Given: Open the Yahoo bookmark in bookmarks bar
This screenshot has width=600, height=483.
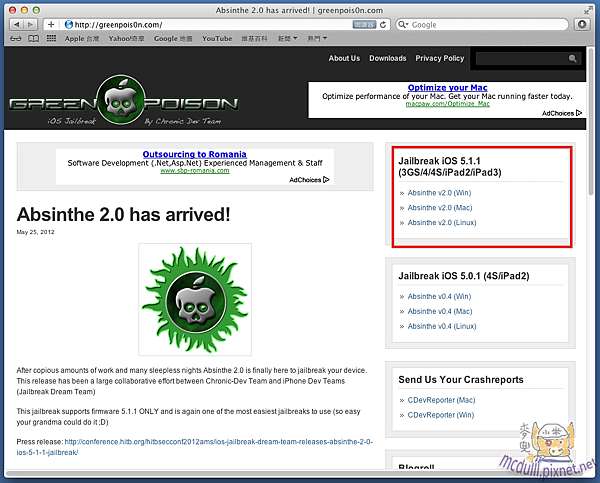Looking at the screenshot, I should (x=126, y=39).
